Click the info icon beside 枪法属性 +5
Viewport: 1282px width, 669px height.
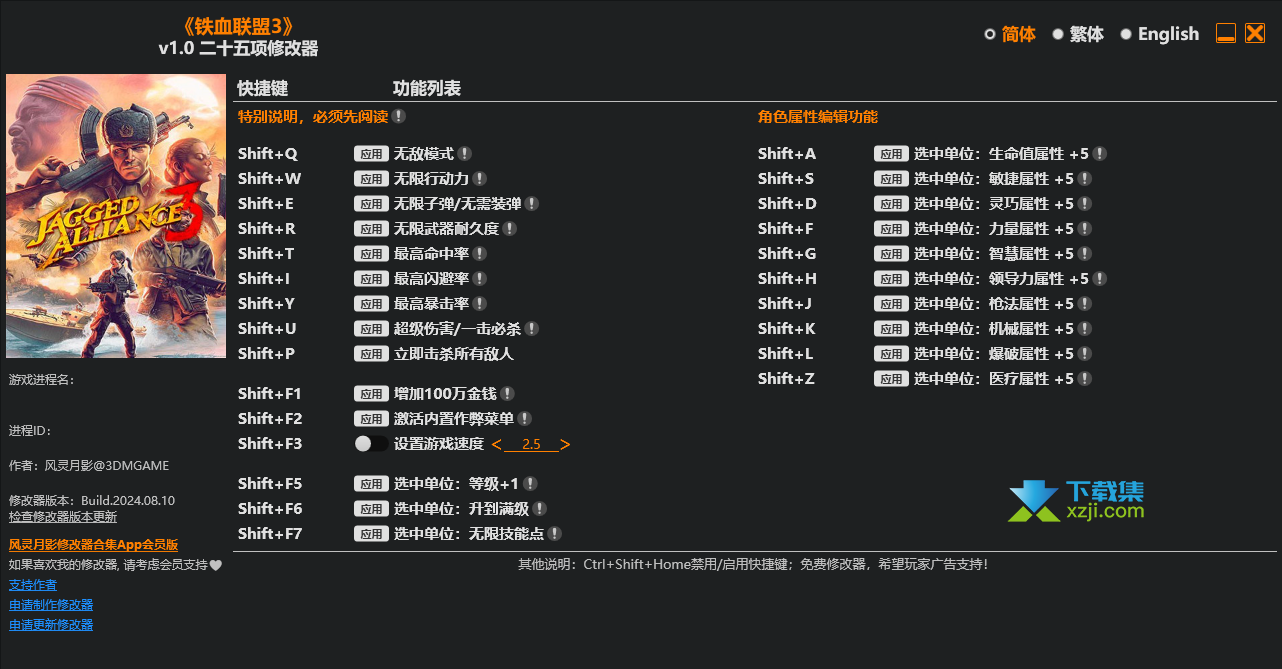point(1085,304)
